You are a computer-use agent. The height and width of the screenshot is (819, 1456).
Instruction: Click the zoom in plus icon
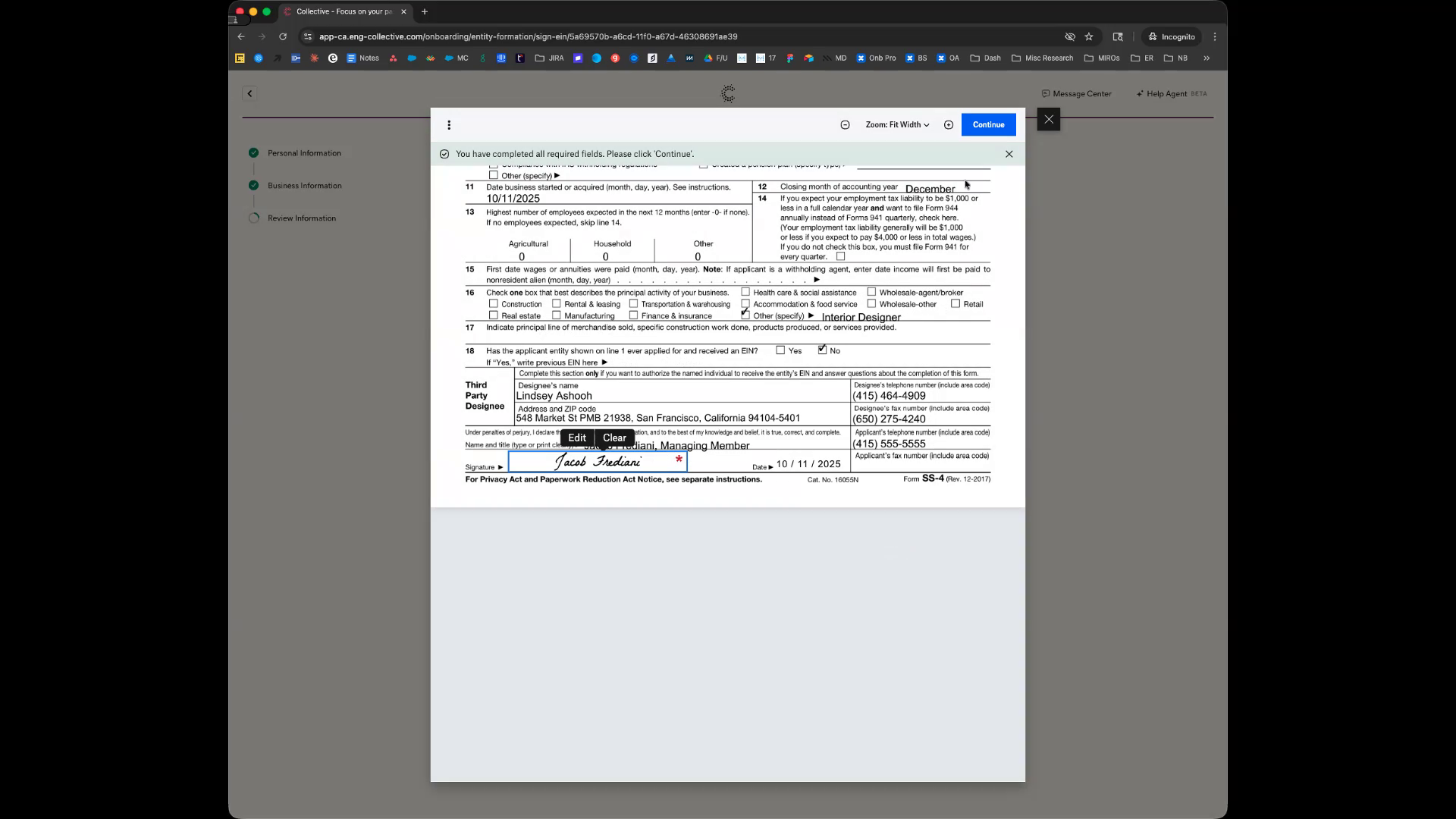[948, 125]
